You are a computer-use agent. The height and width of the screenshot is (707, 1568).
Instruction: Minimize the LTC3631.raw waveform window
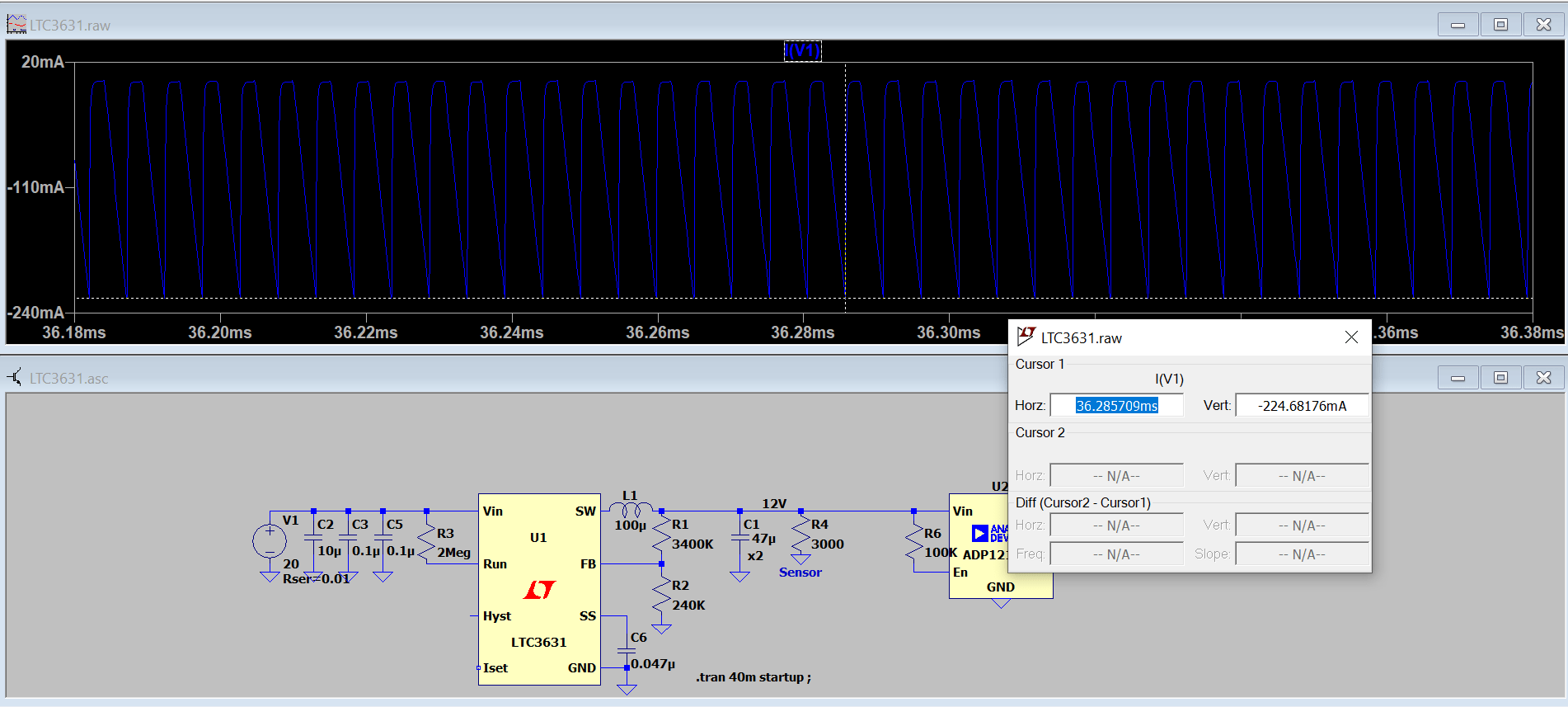click(1458, 25)
